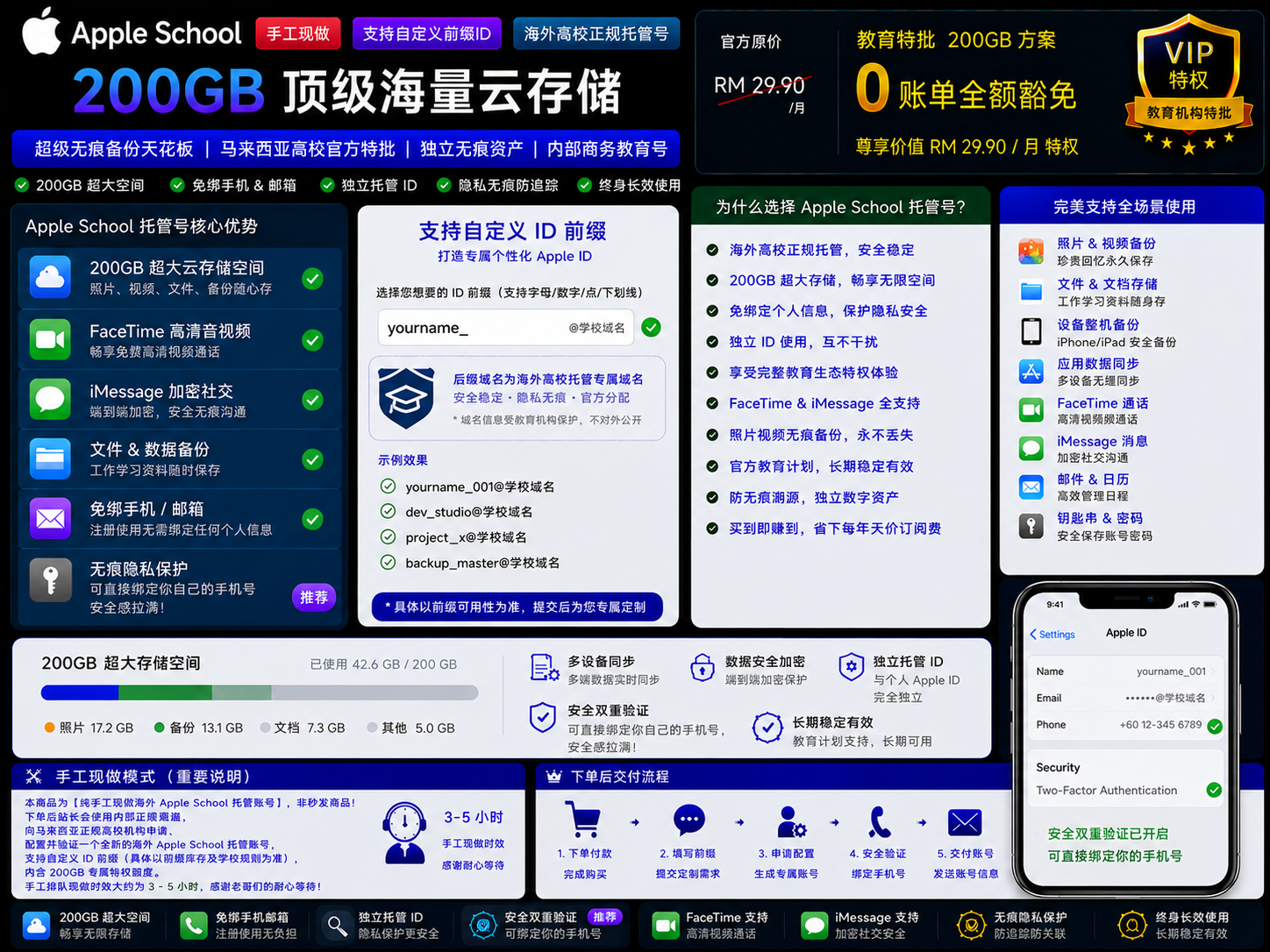
Task: Tap the Settings back link on the phone
Action: [x=1052, y=634]
